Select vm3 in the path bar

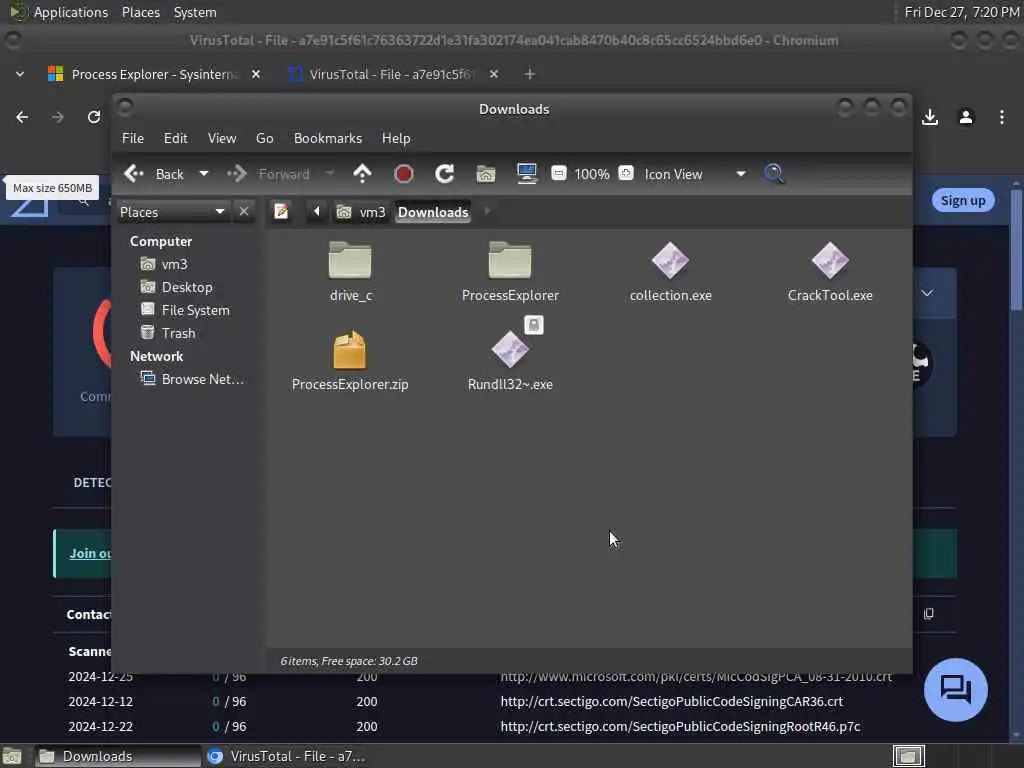point(361,212)
